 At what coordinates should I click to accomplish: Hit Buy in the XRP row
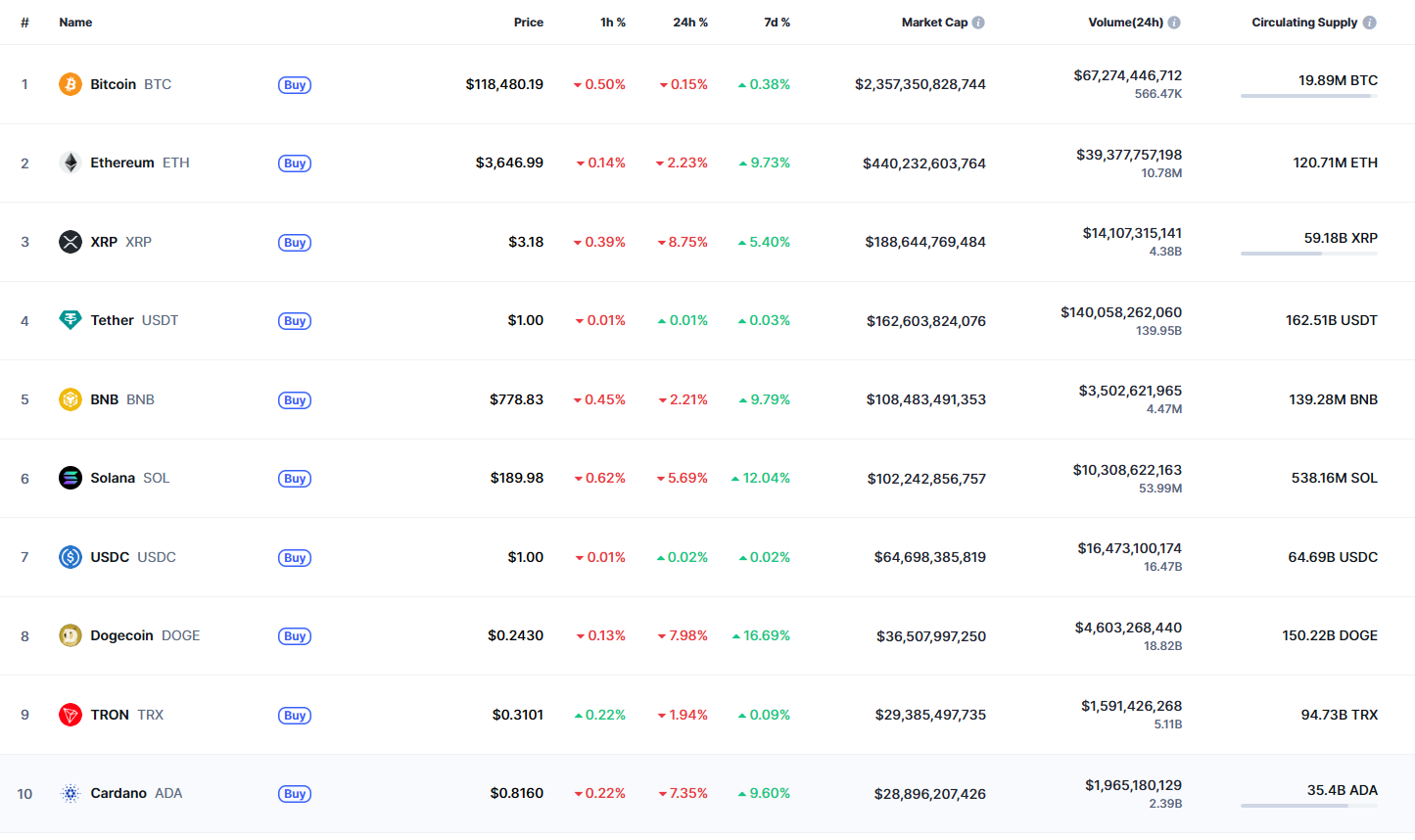295,243
